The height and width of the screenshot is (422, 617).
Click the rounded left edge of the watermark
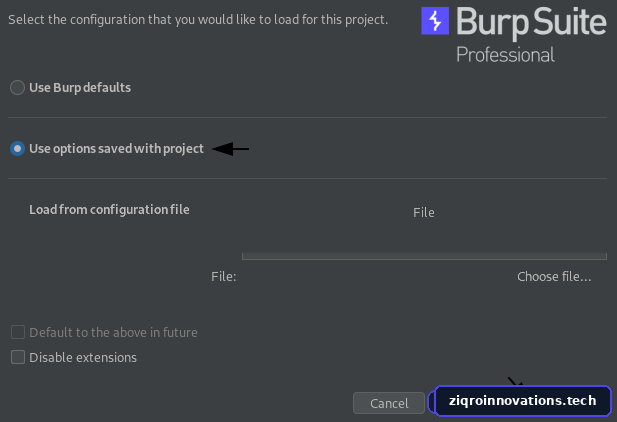(432, 401)
